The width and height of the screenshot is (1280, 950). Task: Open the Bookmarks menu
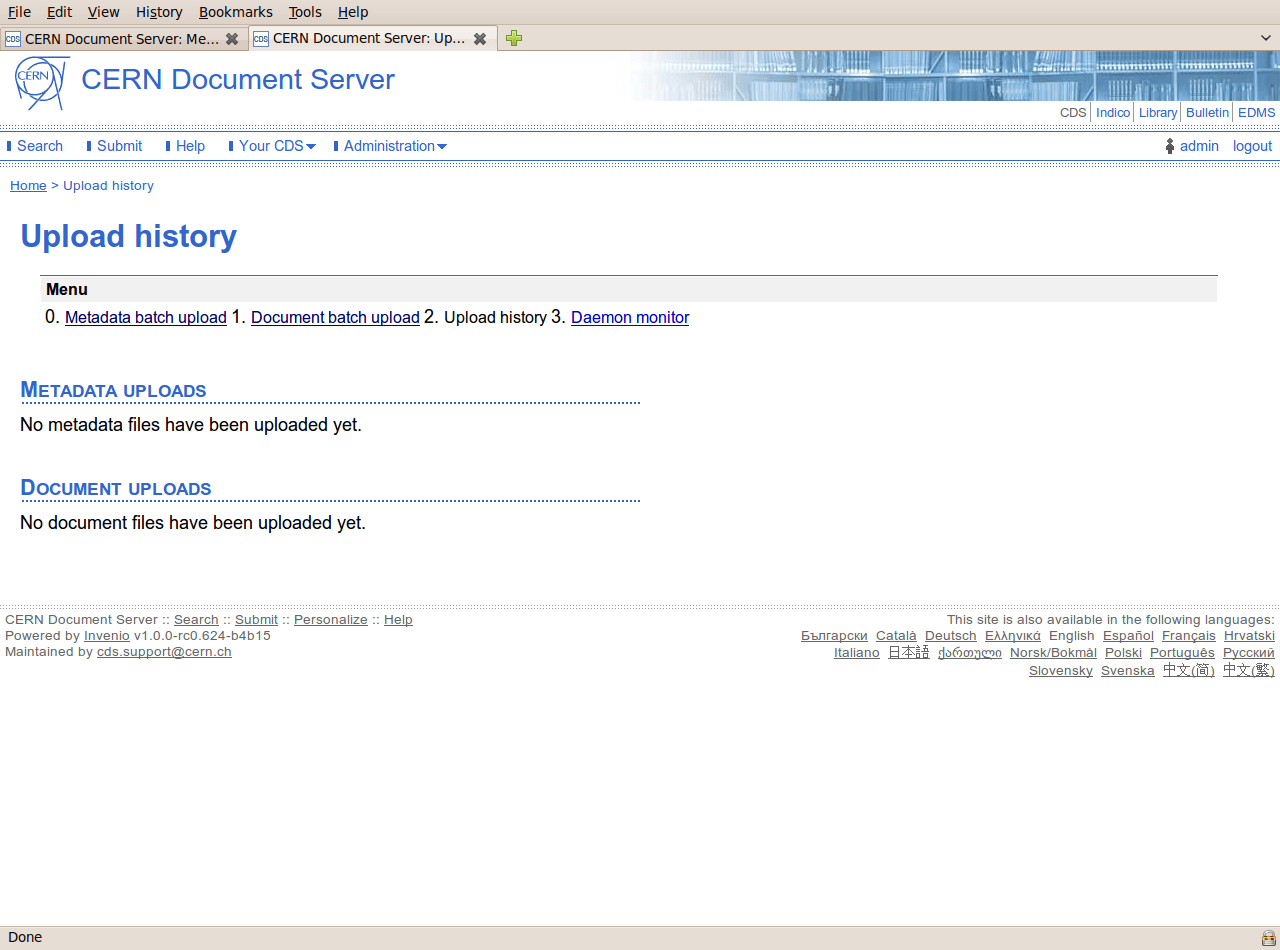tap(236, 12)
